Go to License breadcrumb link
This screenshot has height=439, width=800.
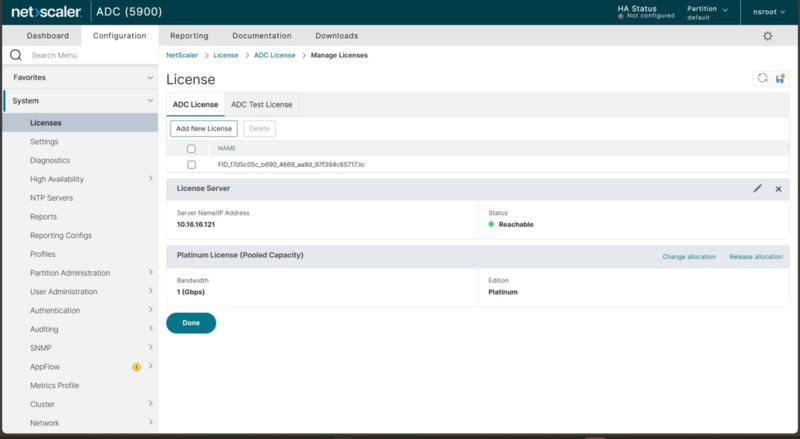click(x=226, y=55)
